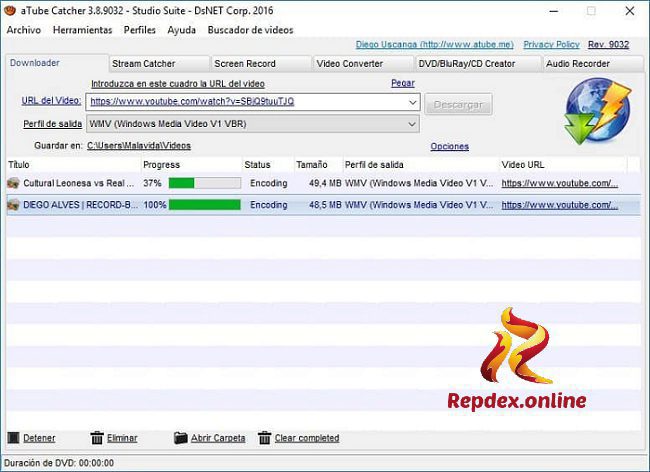650x472 pixels.
Task: Open the Ayuda menu
Action: pos(182,30)
